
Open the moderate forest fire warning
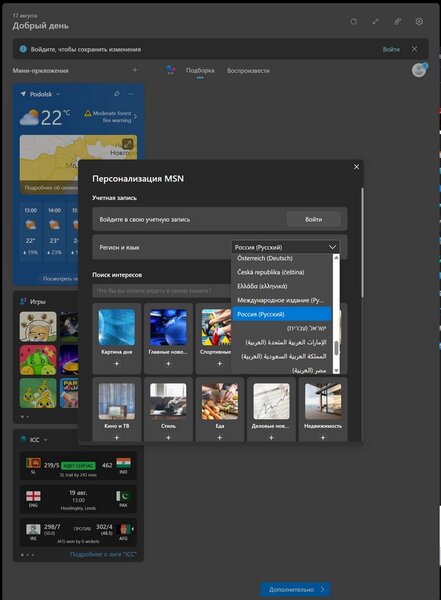point(111,116)
